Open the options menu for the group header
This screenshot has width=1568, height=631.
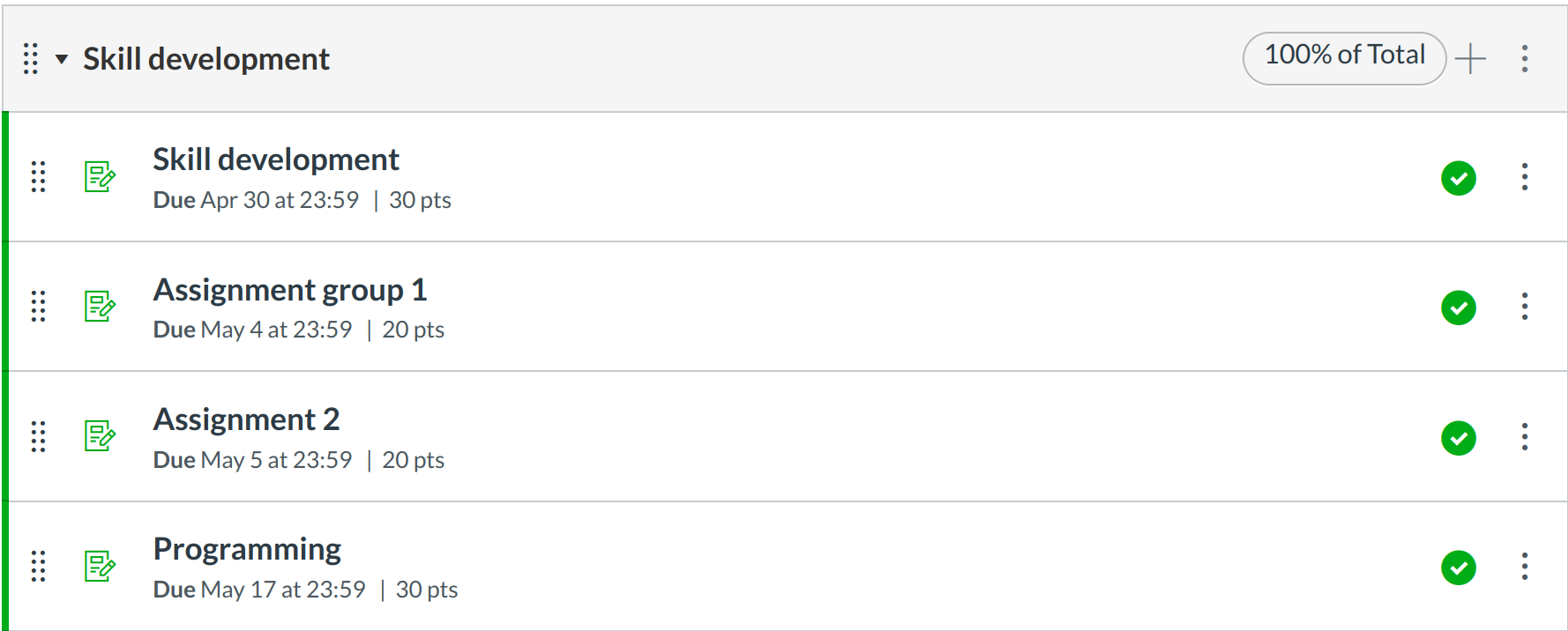[x=1525, y=58]
